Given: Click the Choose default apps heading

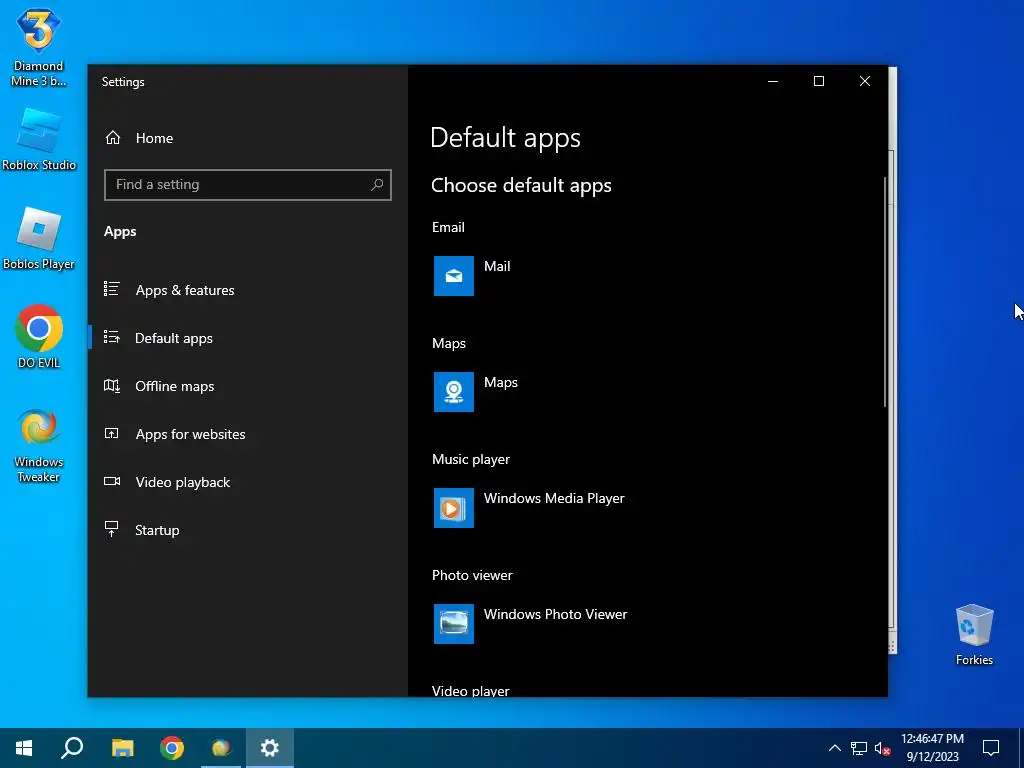Looking at the screenshot, I should pos(521,185).
